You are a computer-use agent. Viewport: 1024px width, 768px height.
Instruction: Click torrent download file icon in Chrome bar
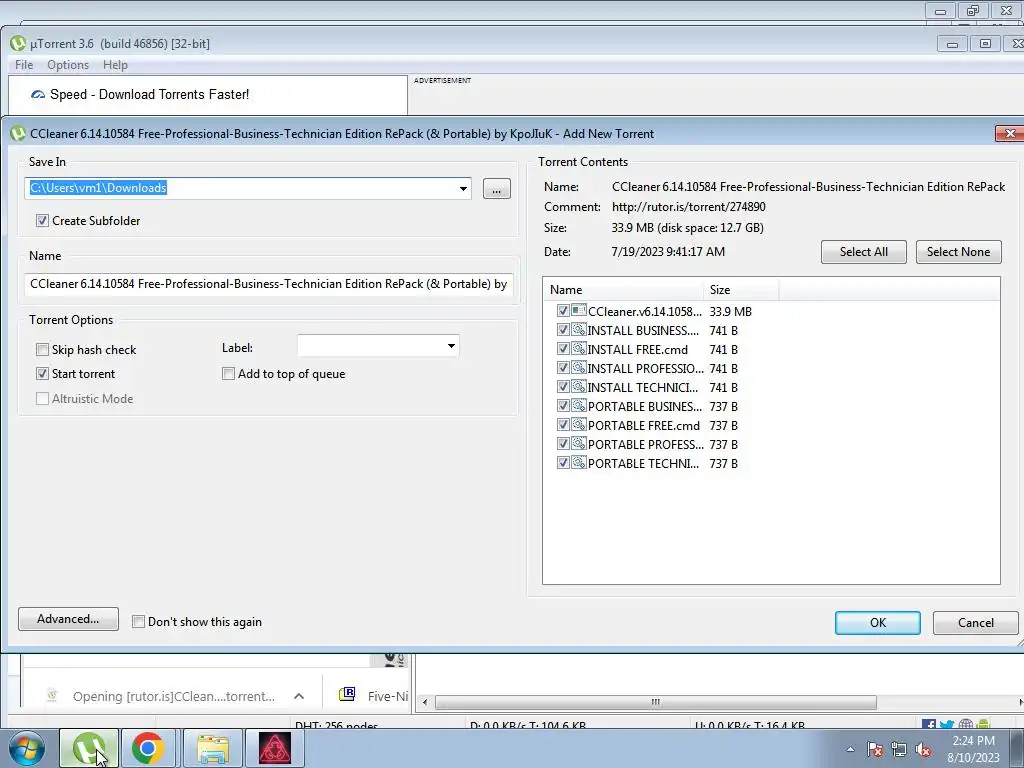point(52,696)
